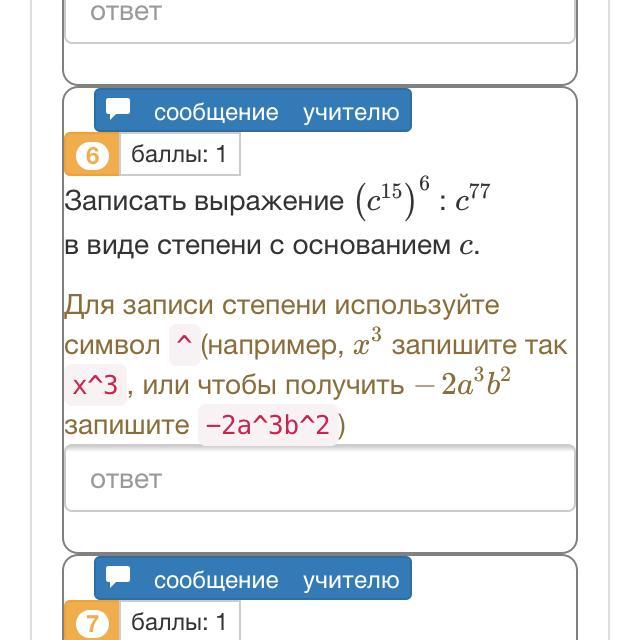The height and width of the screenshot is (640, 640).
Task: Click hint text 'Для записи степени используйте'
Action: pyautogui.click(x=281, y=305)
